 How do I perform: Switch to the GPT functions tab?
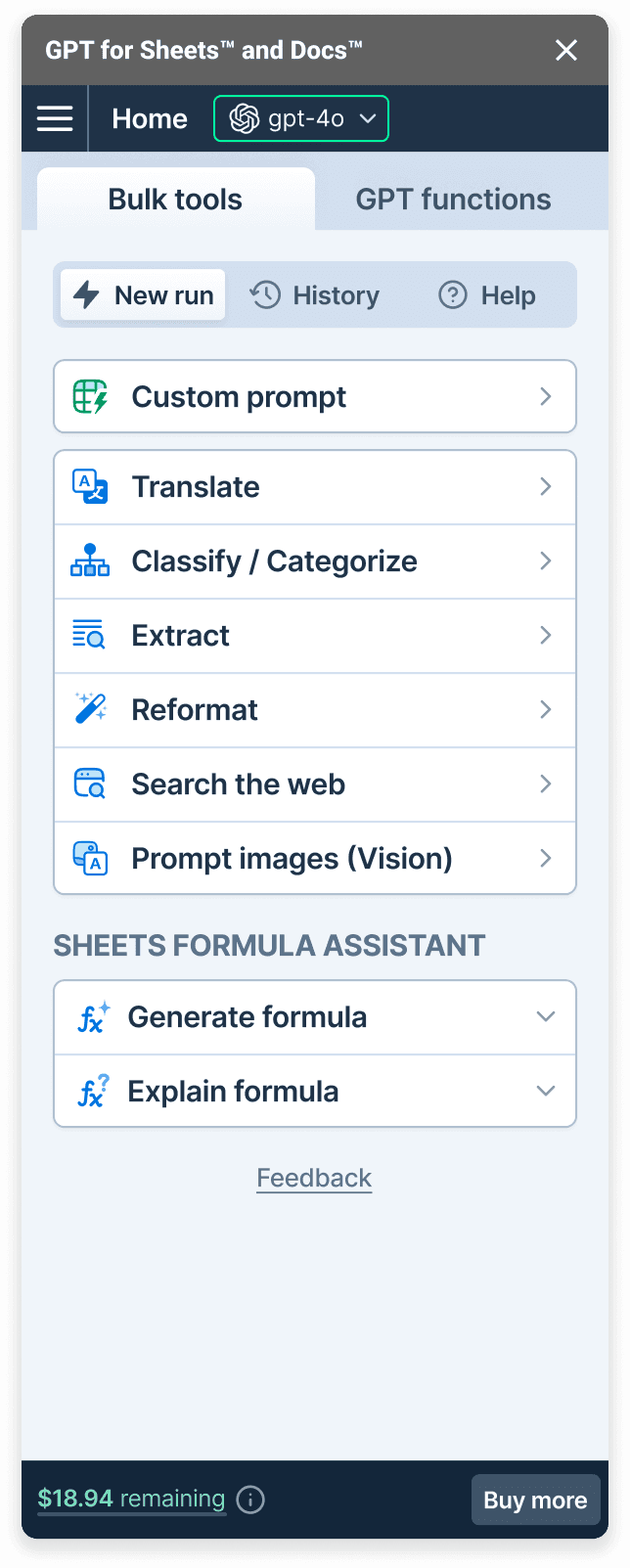[x=453, y=200]
